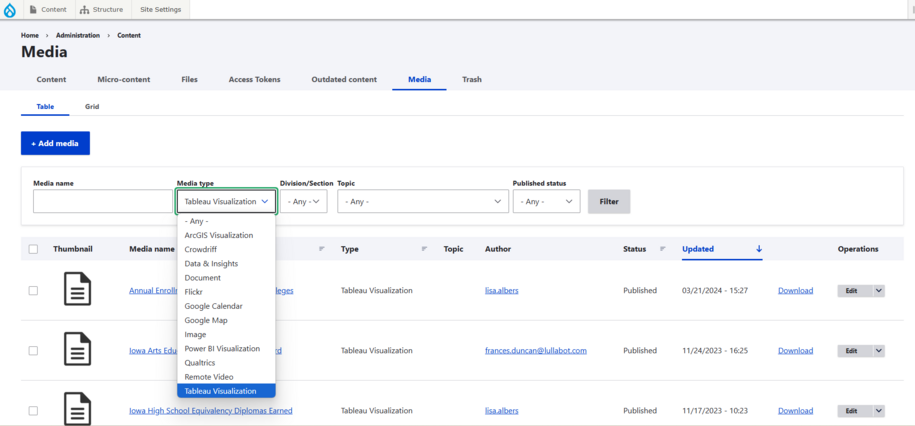Viewport: 915px width, 426px height.
Task: Open the Topic filter dropdown
Action: [422, 201]
